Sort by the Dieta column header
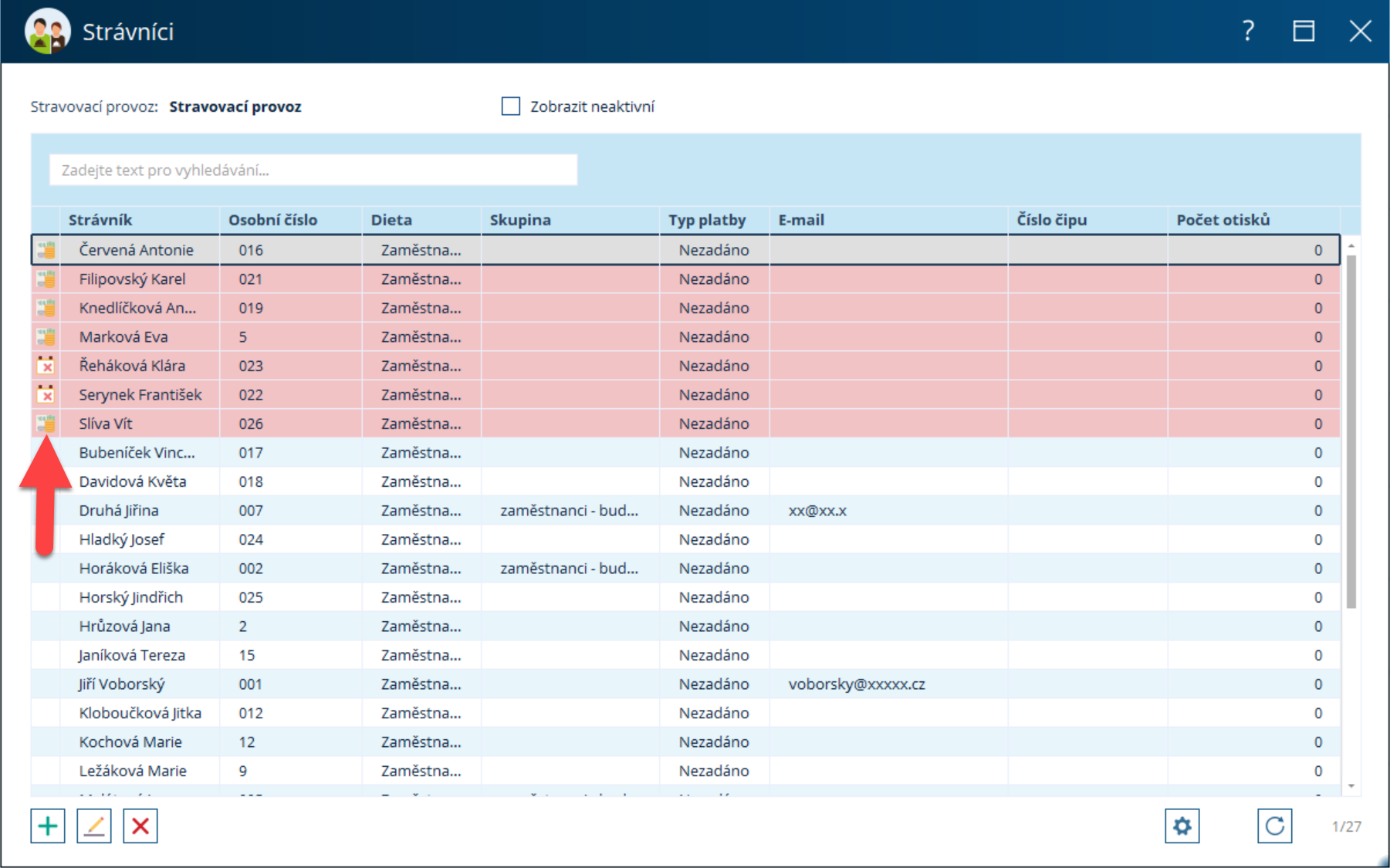Viewport: 1390px width, 868px height. point(421,220)
